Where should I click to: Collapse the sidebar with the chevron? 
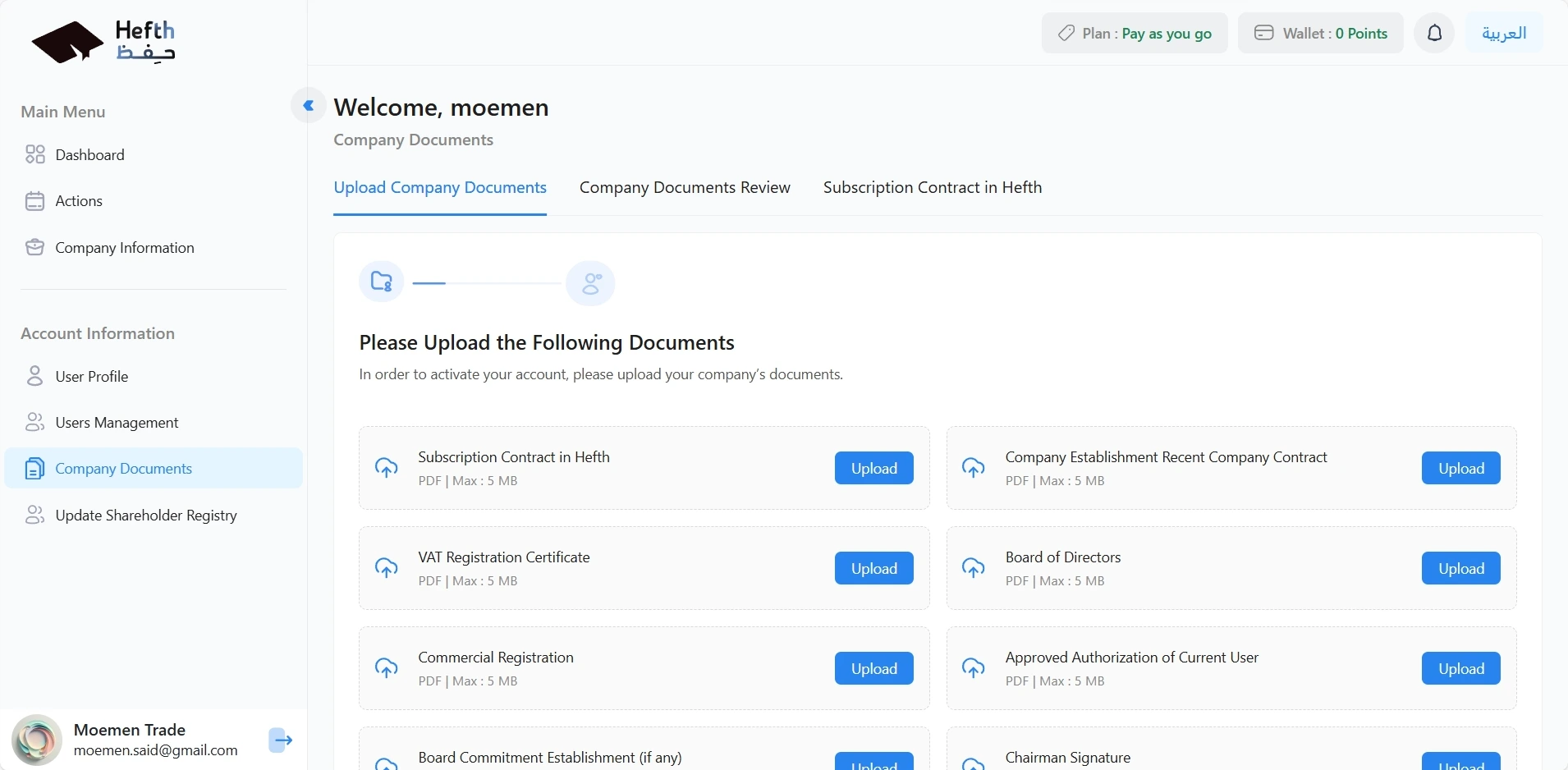(x=309, y=106)
